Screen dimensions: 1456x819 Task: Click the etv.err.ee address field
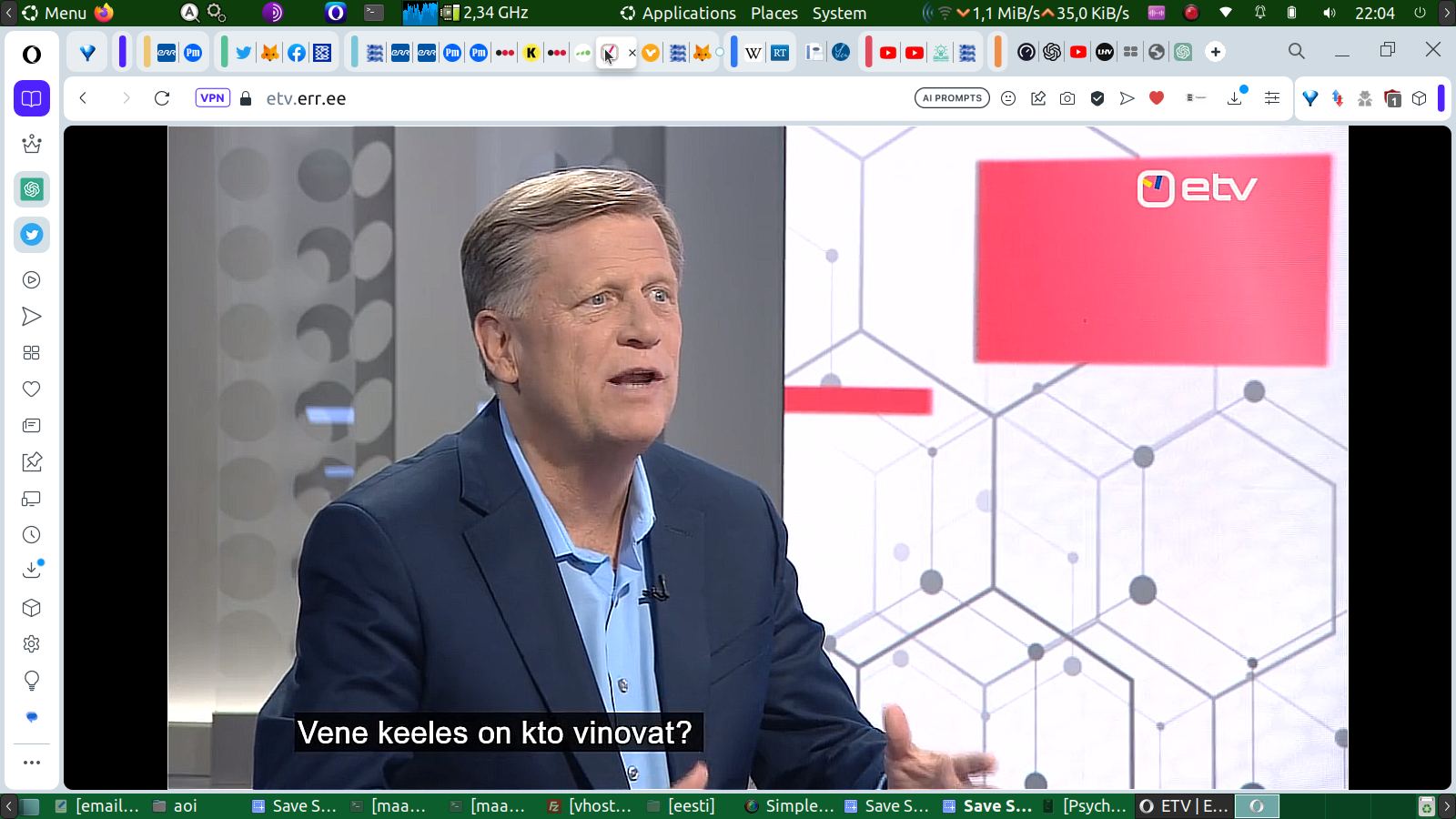click(x=306, y=98)
